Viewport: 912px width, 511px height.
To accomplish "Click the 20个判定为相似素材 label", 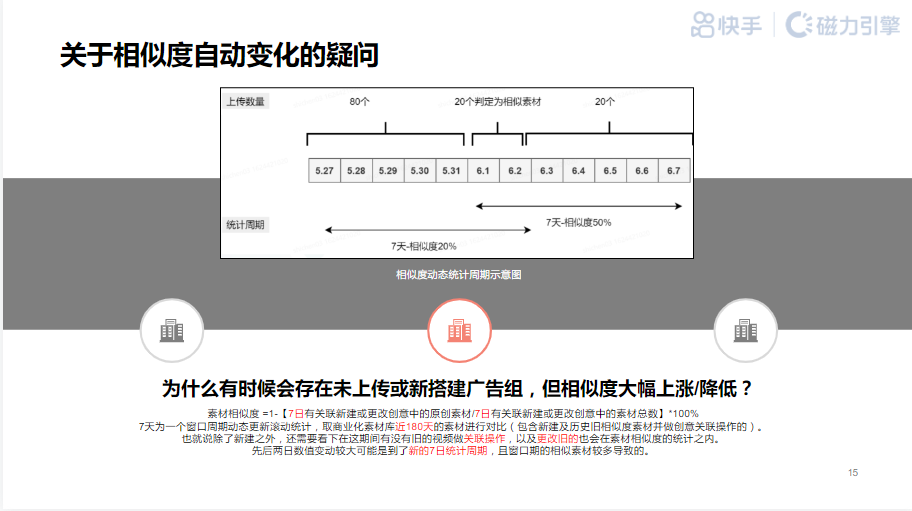I will 497,102.
